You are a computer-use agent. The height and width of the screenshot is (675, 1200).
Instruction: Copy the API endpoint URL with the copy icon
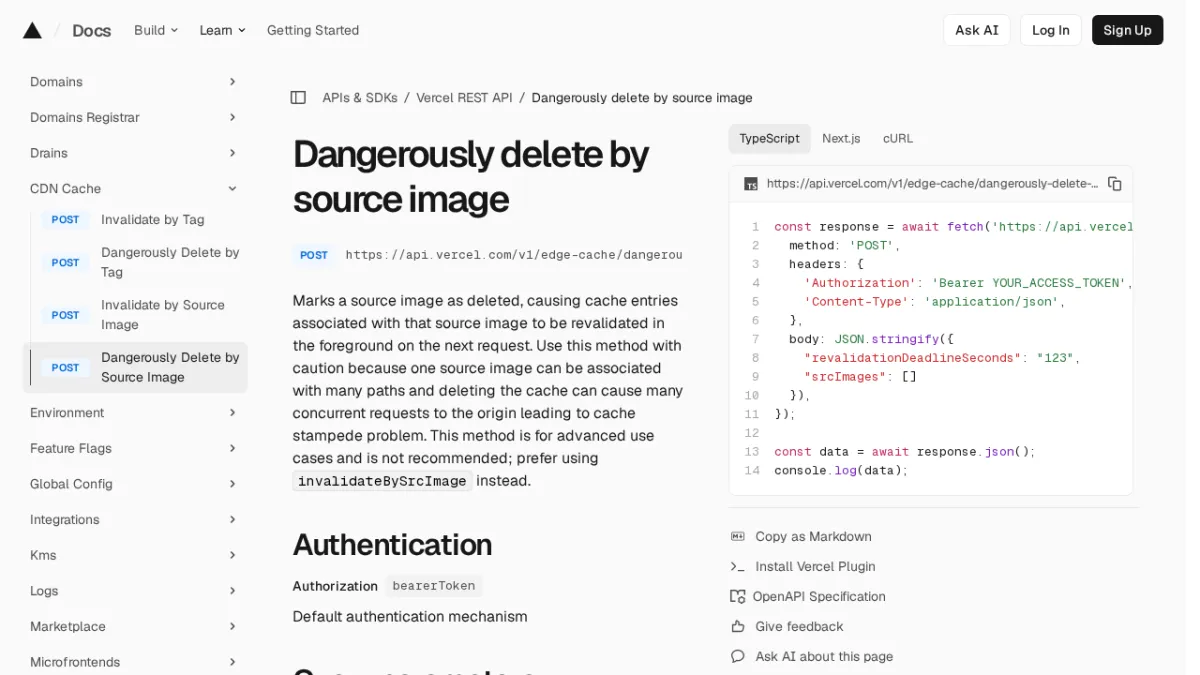1114,184
